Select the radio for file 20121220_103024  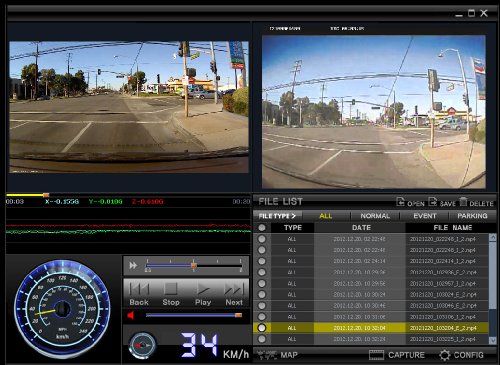tap(262, 295)
